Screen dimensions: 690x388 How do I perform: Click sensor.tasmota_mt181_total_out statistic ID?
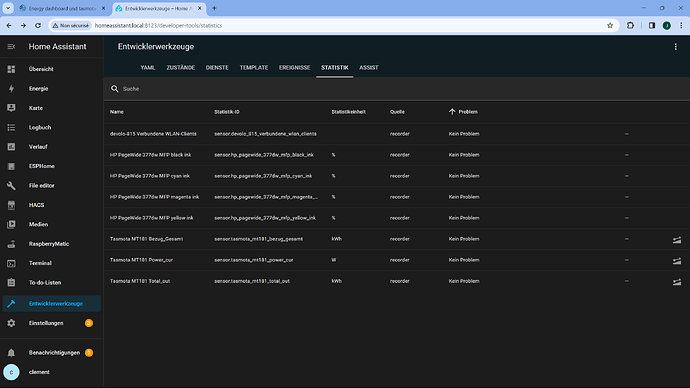pyautogui.click(x=252, y=281)
